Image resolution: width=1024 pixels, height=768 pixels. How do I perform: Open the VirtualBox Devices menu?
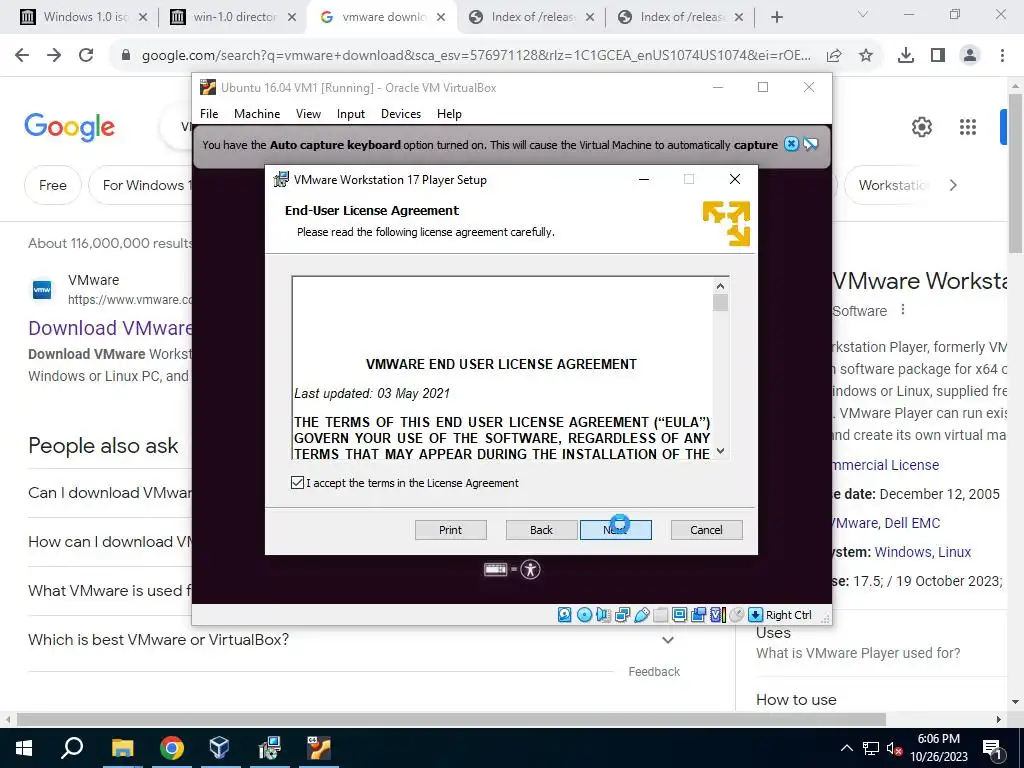[x=401, y=114]
